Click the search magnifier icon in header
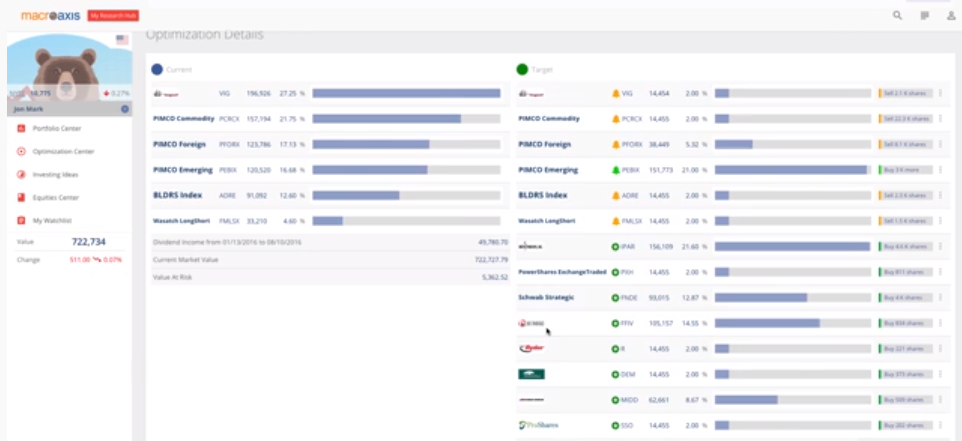The width and height of the screenshot is (962, 441). coord(897,15)
